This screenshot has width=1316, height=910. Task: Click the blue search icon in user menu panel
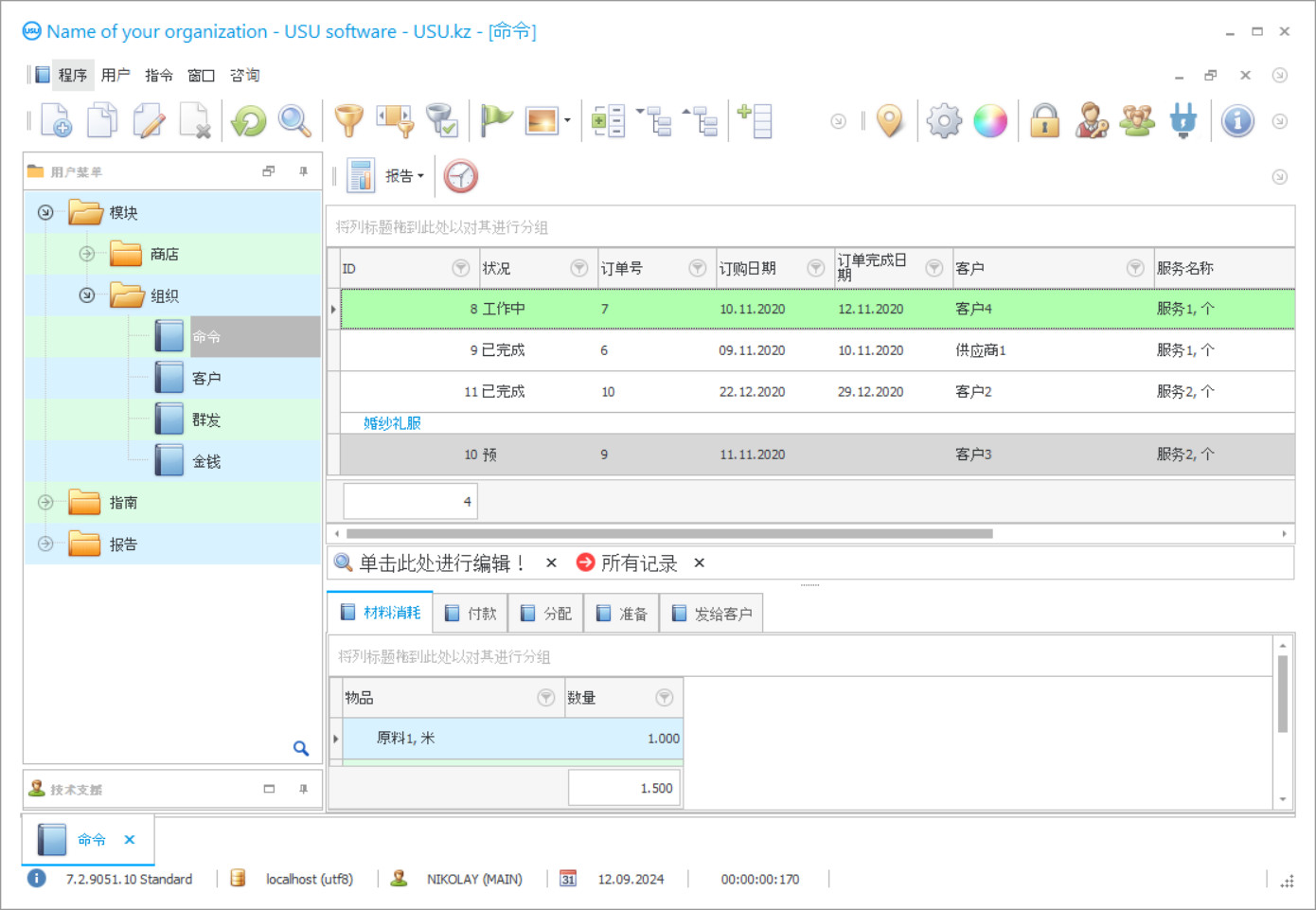pyautogui.click(x=301, y=748)
